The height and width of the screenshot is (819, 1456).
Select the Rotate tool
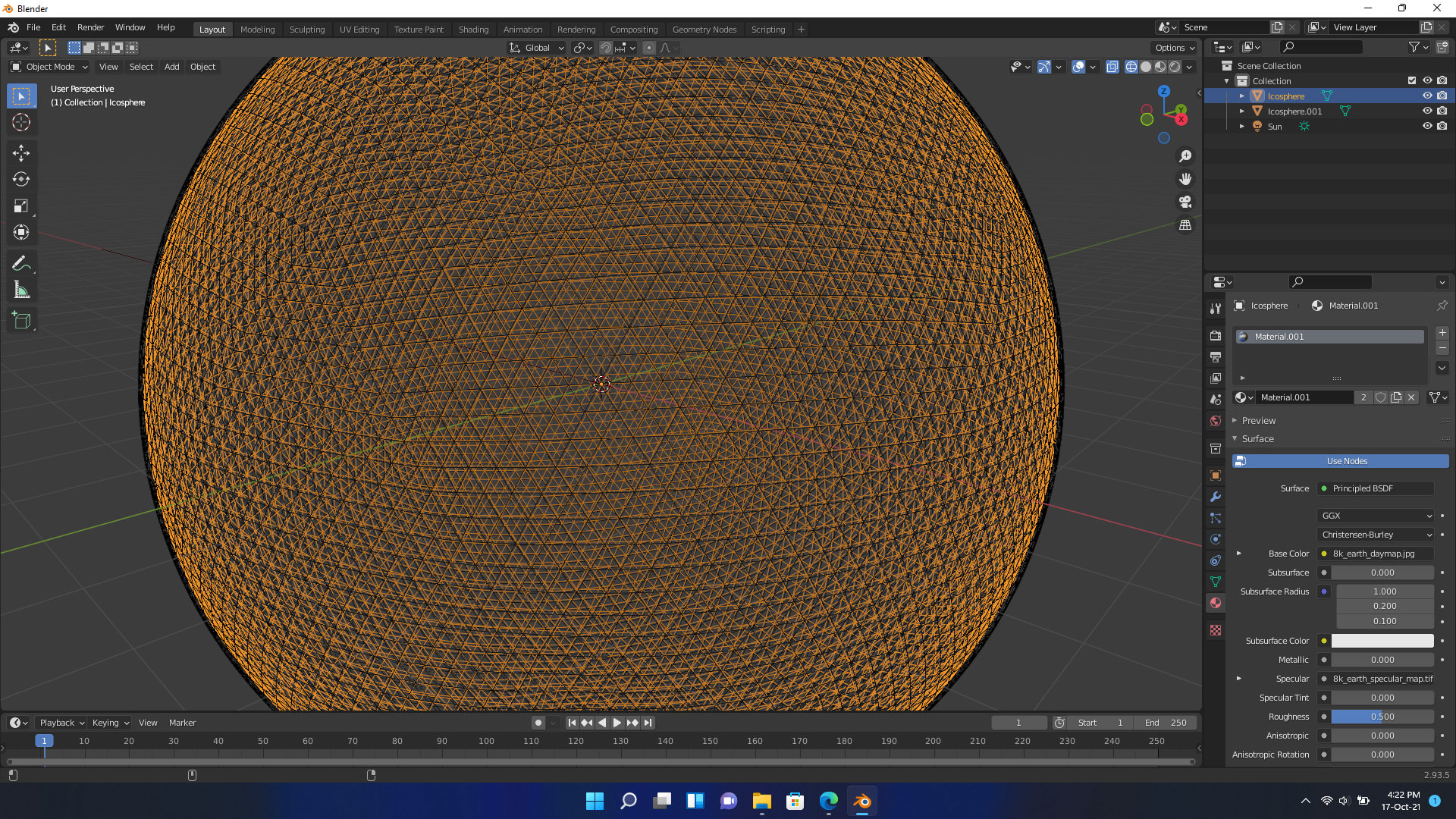(21, 180)
